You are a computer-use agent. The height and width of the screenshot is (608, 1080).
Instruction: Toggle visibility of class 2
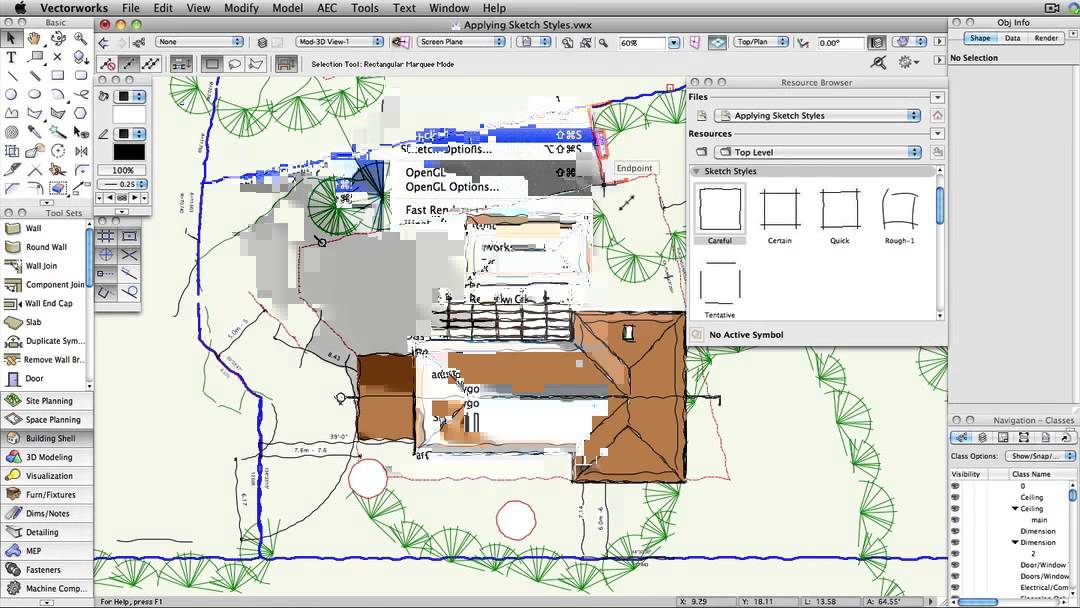(x=955, y=554)
